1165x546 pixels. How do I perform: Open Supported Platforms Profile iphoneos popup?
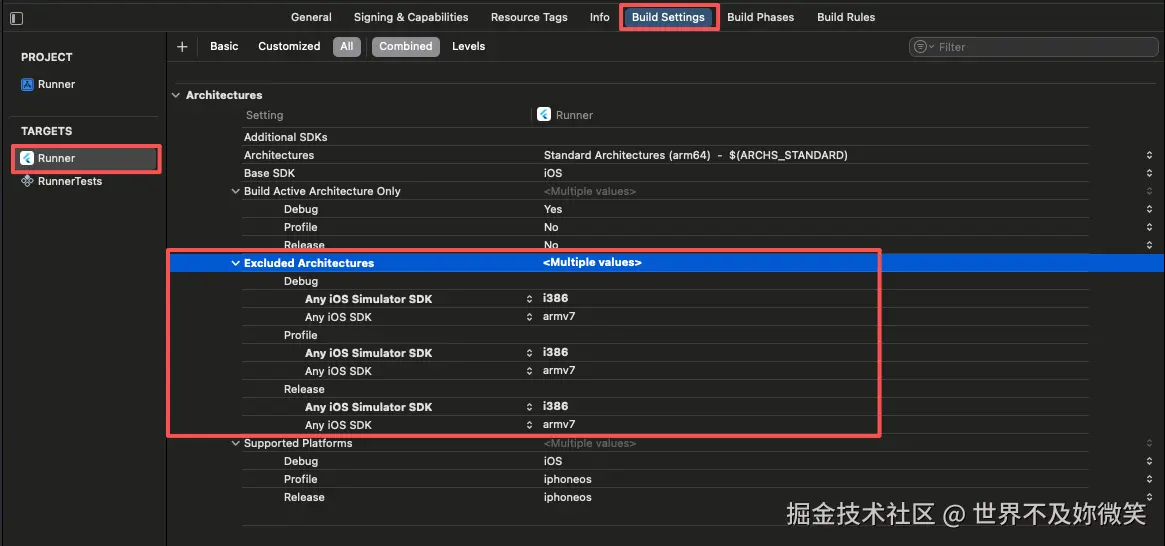click(1149, 479)
